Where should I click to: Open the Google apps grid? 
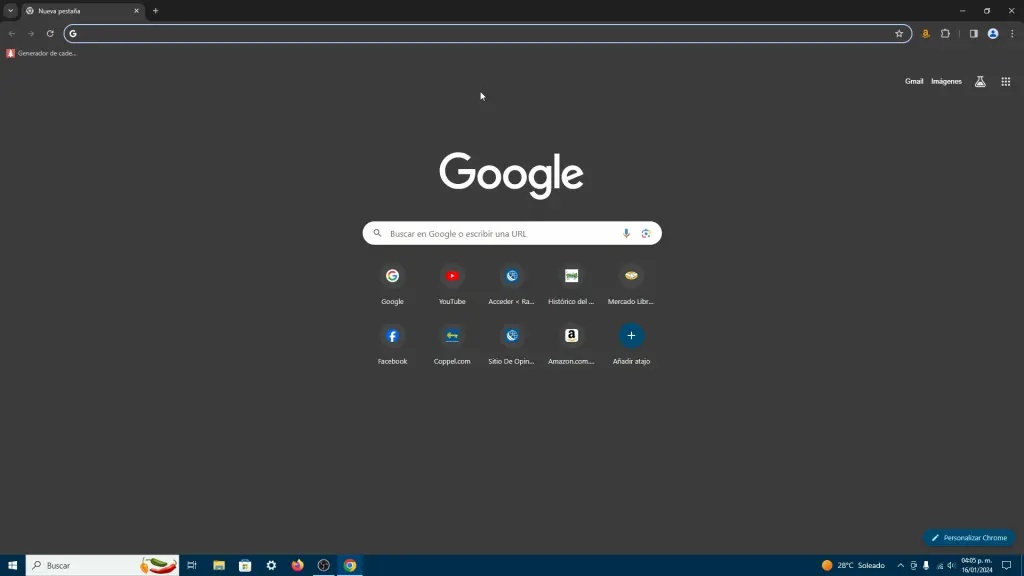tap(1006, 82)
